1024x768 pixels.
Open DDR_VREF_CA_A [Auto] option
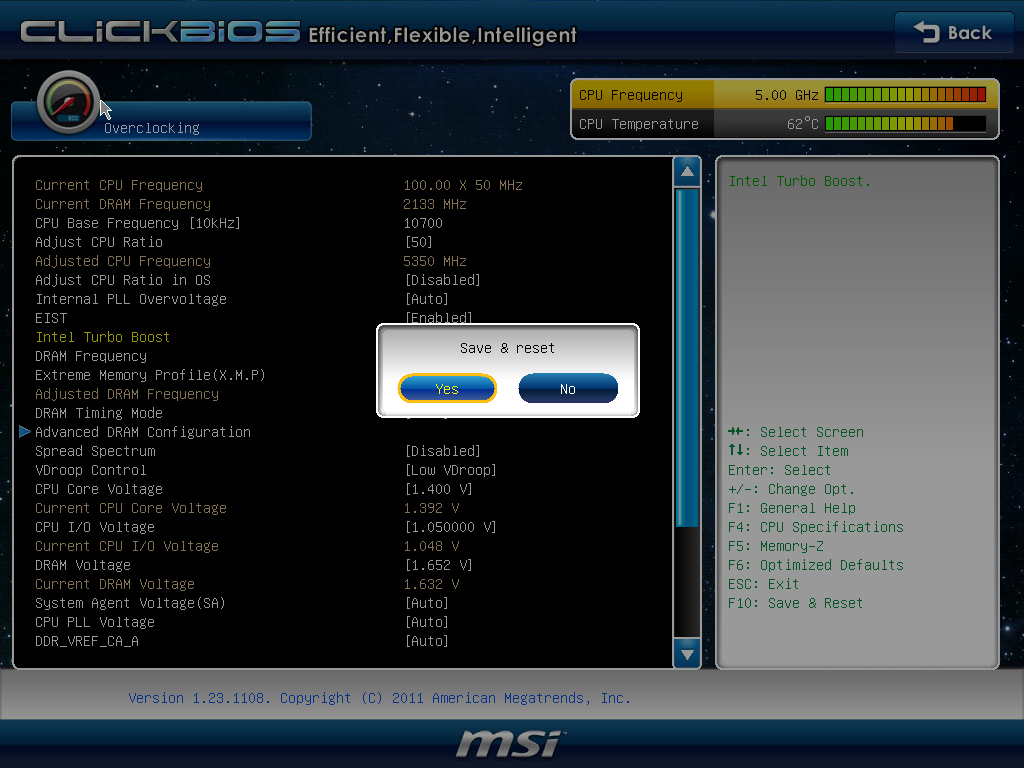point(427,641)
